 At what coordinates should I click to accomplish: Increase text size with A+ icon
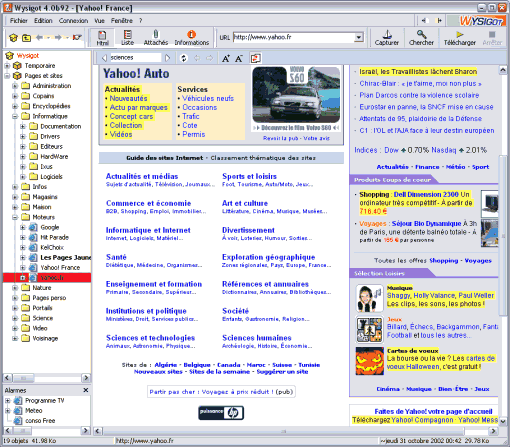coord(226,58)
